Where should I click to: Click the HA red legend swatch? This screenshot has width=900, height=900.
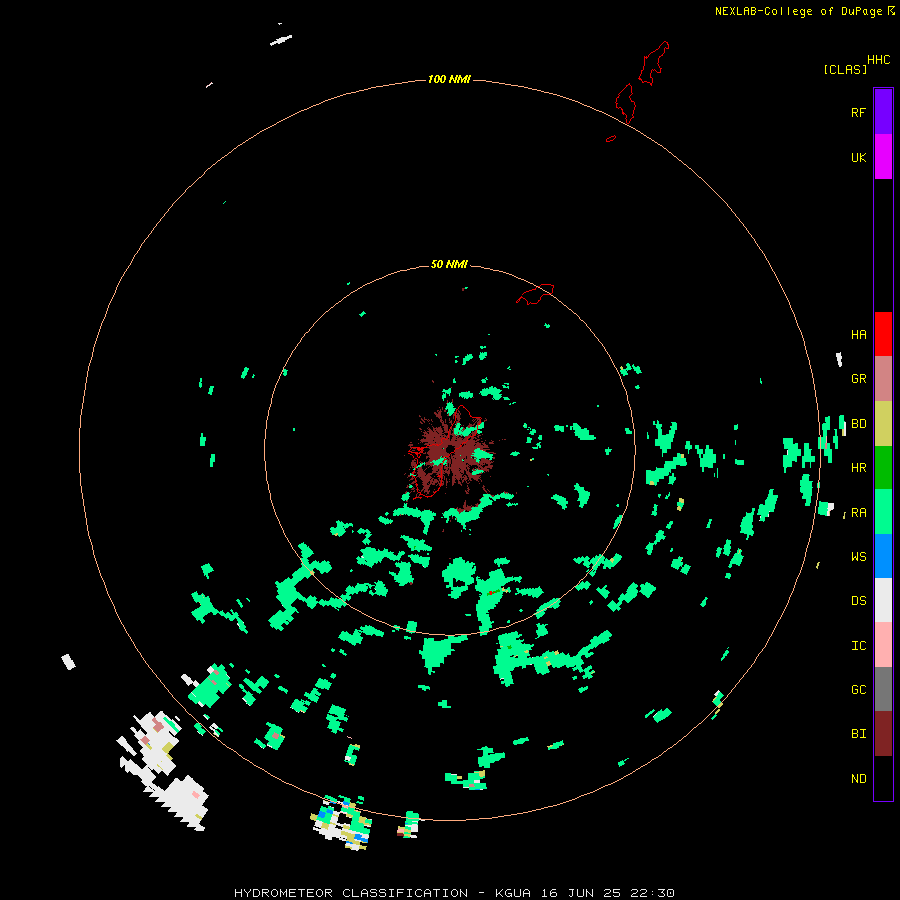(x=883, y=334)
